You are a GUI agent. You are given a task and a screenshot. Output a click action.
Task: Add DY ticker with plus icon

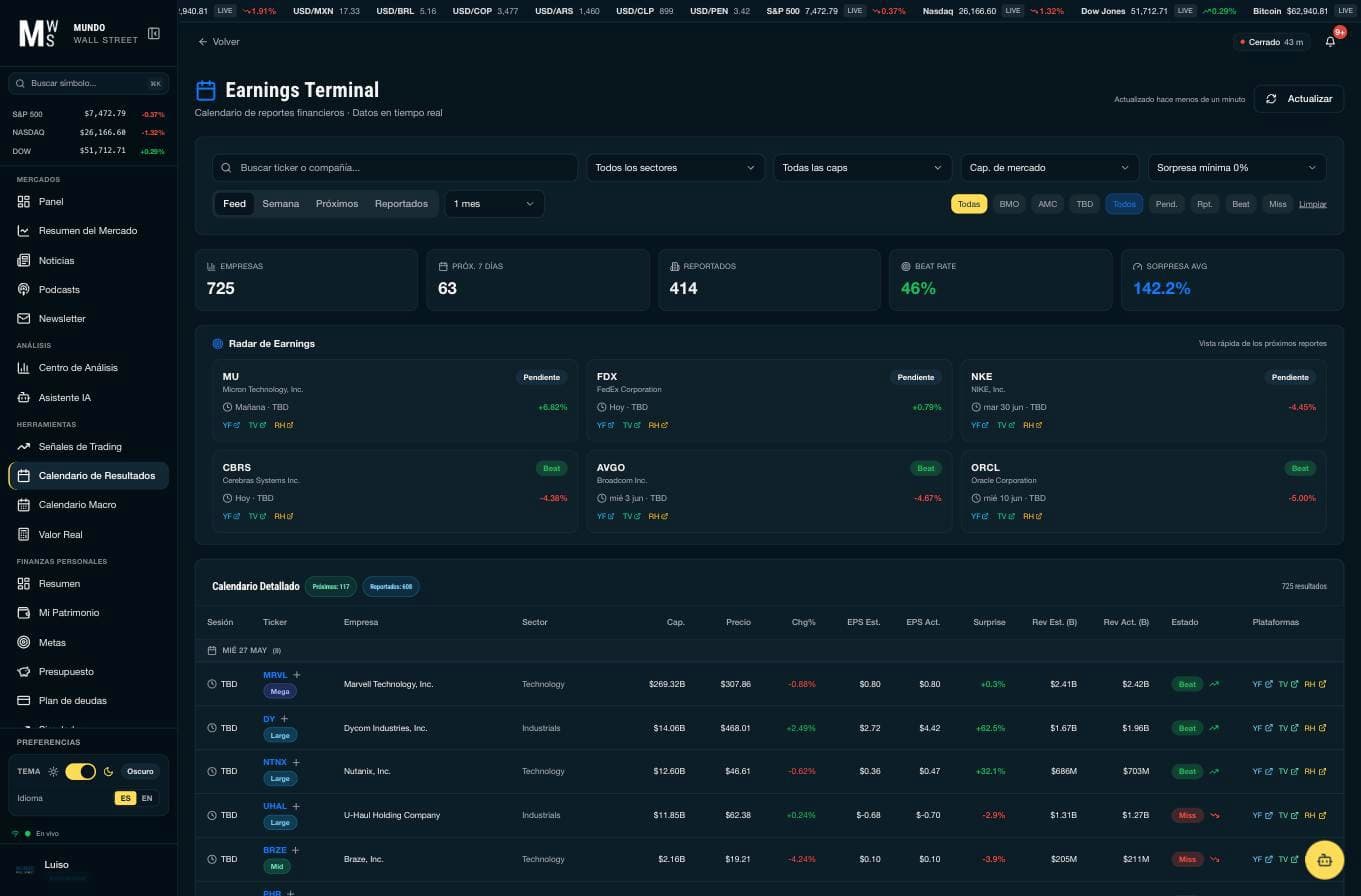[x=285, y=719]
